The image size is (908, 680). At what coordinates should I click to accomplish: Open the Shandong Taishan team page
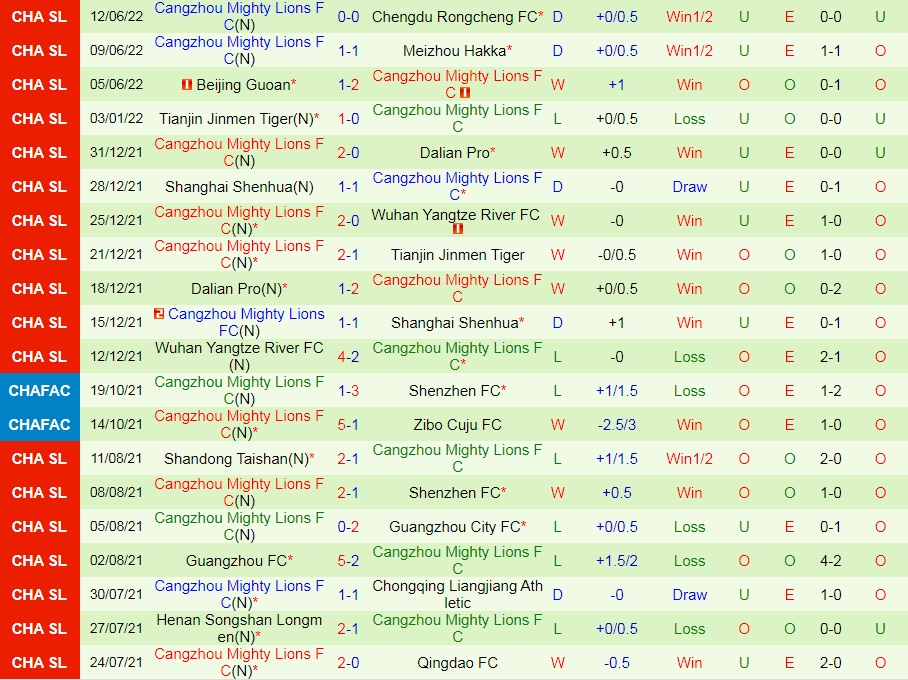(239, 458)
